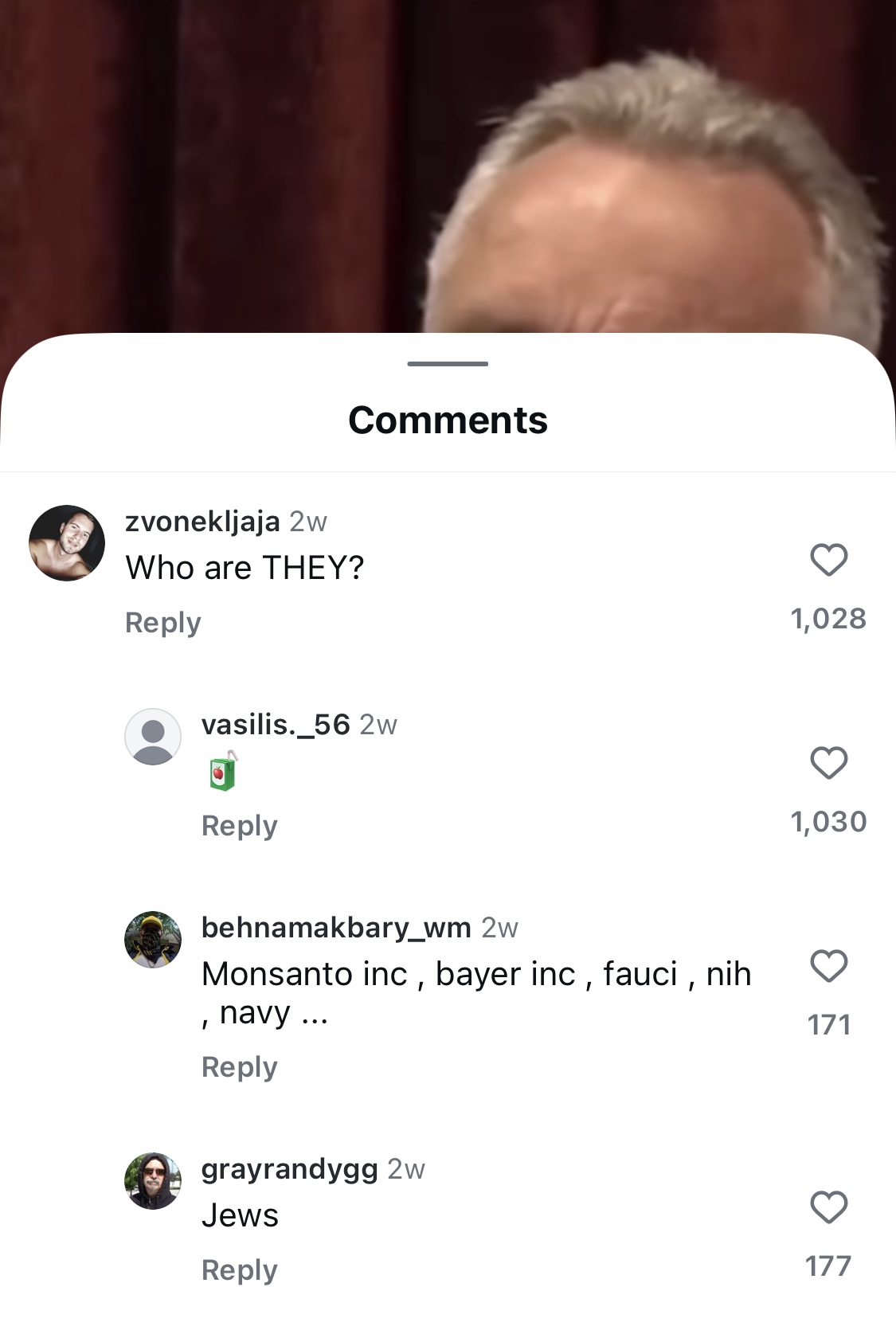Open vasilis._56's default avatar
This screenshot has width=896, height=1326.
(x=153, y=737)
